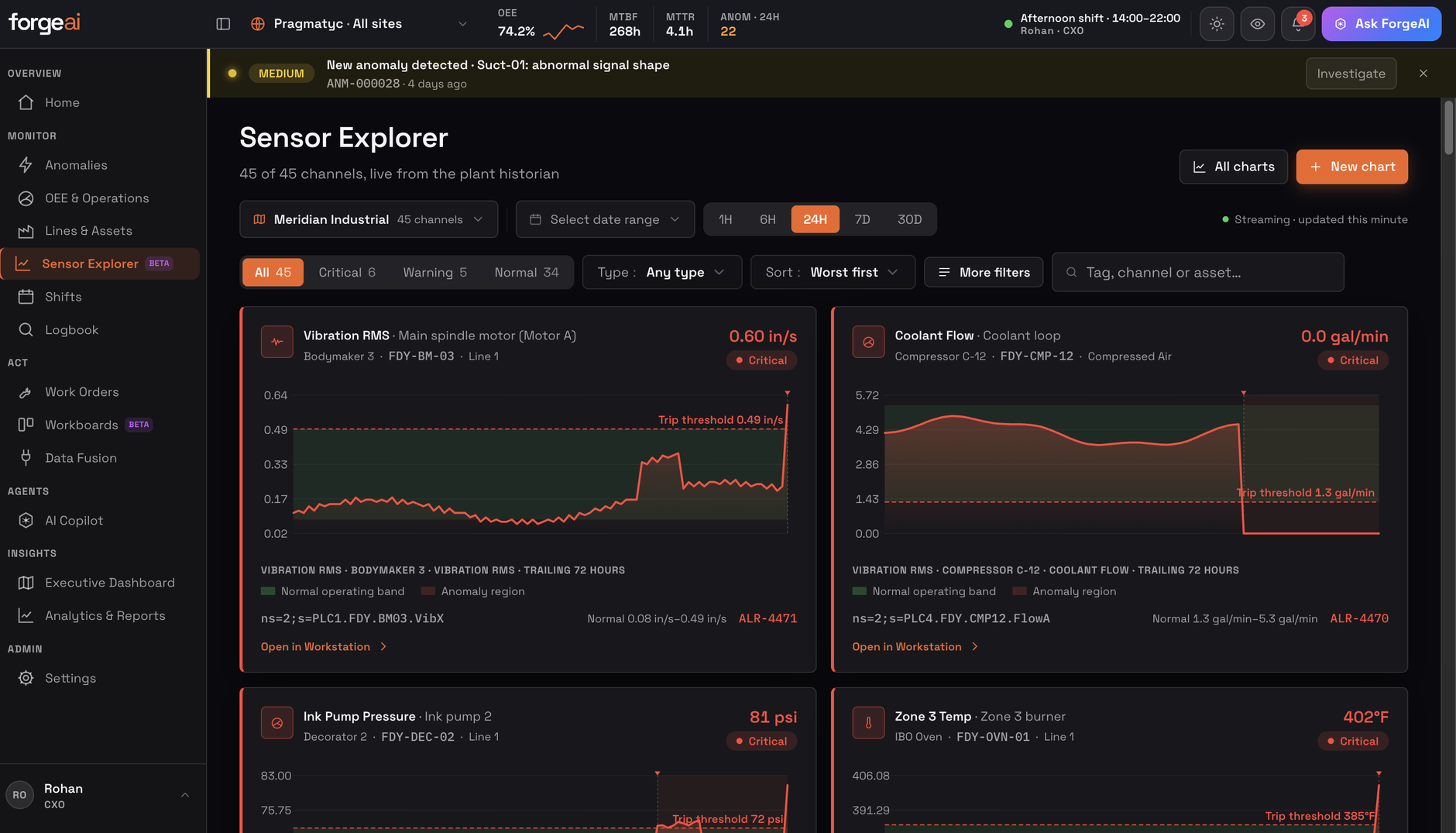Screen dimensions: 1456x833
Task: Dismiss the anomaly alert banner
Action: [1423, 74]
